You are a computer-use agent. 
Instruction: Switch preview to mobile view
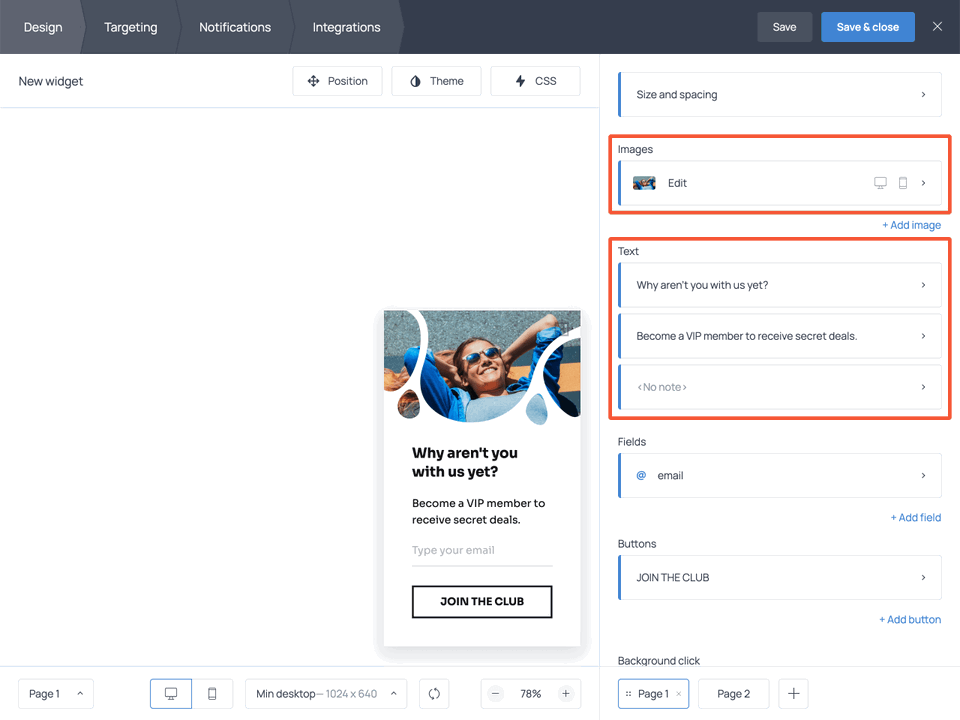[x=213, y=693]
